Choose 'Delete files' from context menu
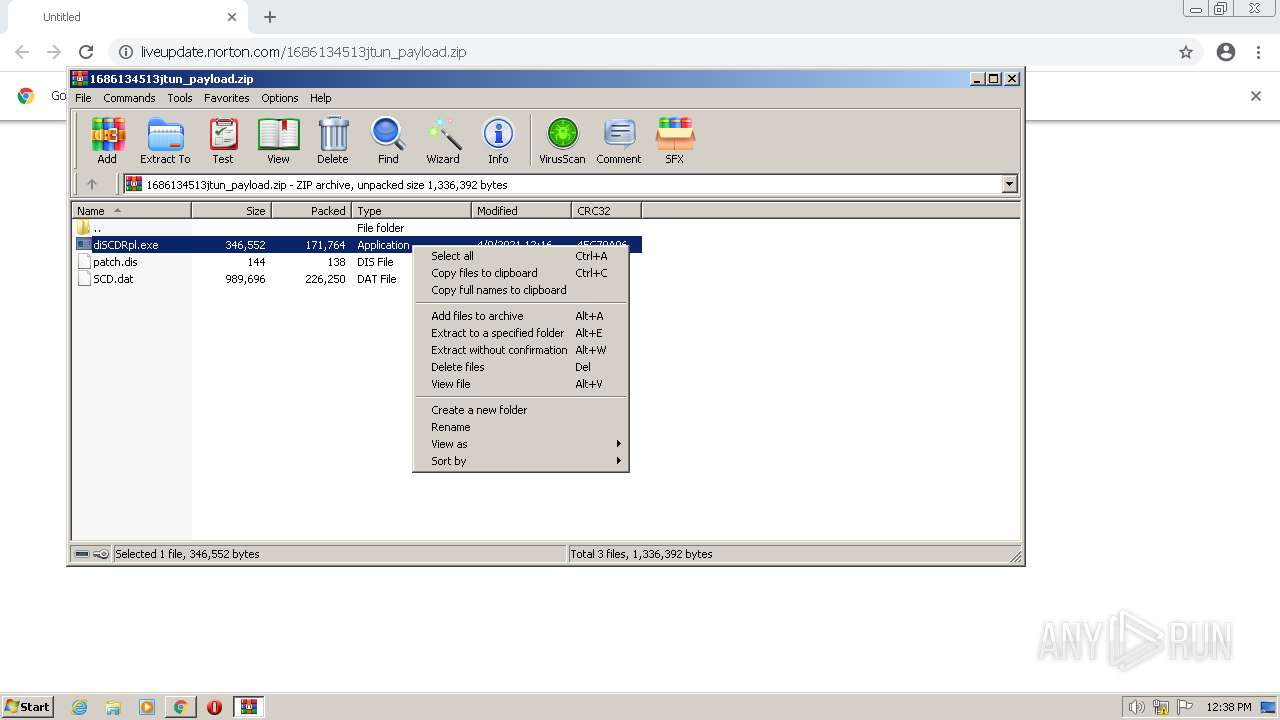The width and height of the screenshot is (1280, 720). (x=521, y=367)
